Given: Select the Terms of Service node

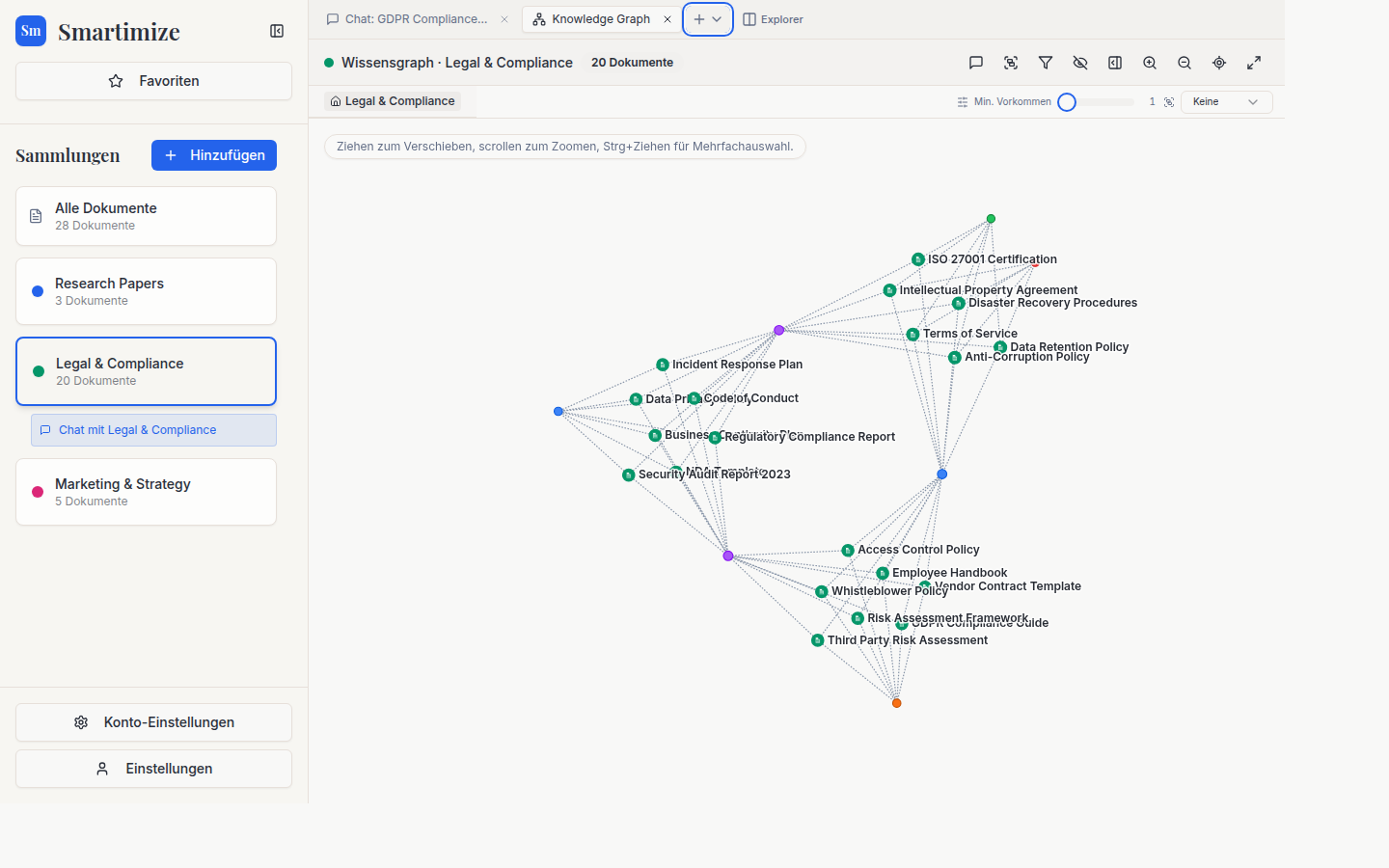Looking at the screenshot, I should point(912,335).
